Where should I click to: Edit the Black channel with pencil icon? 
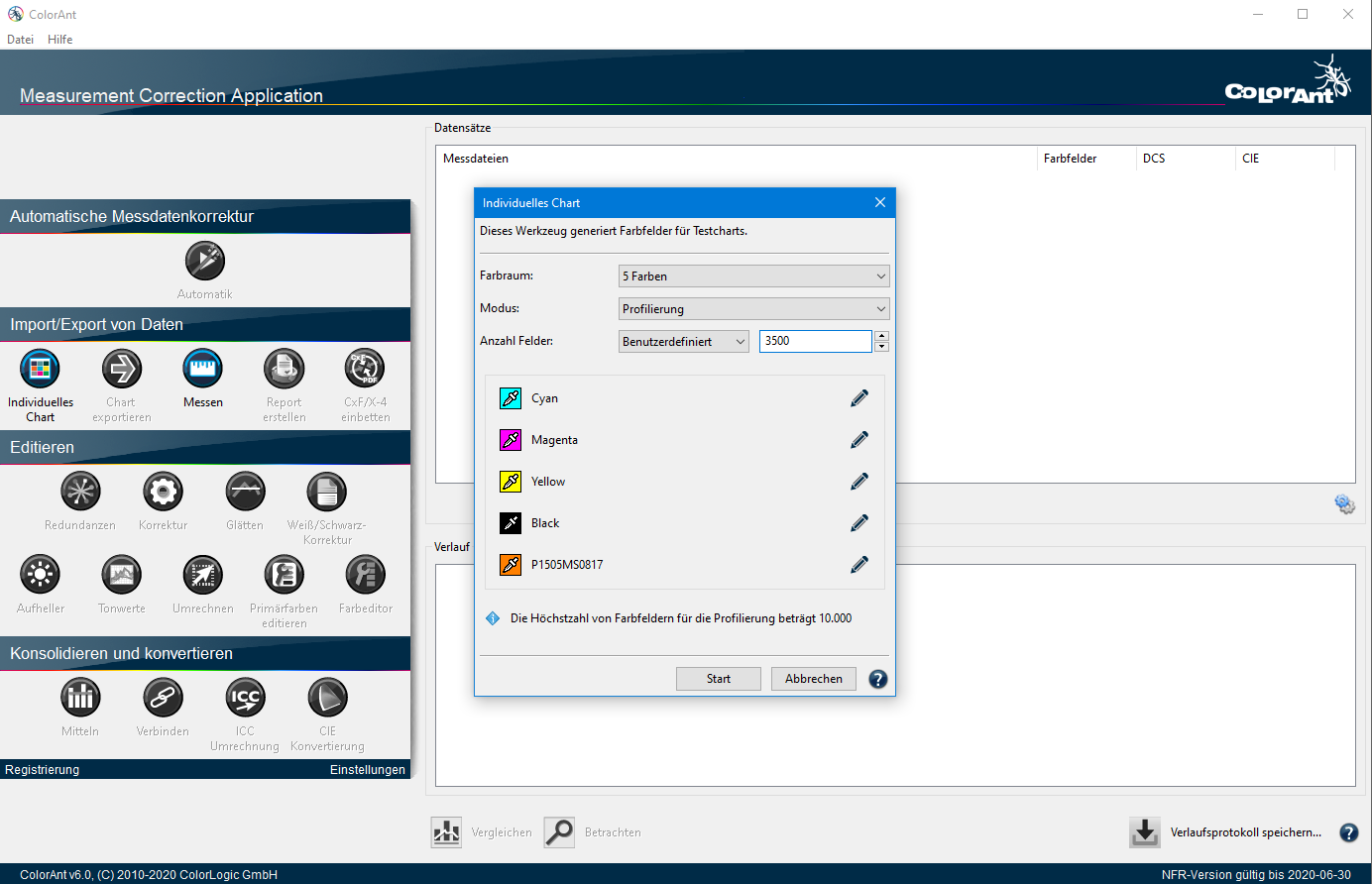tap(859, 523)
